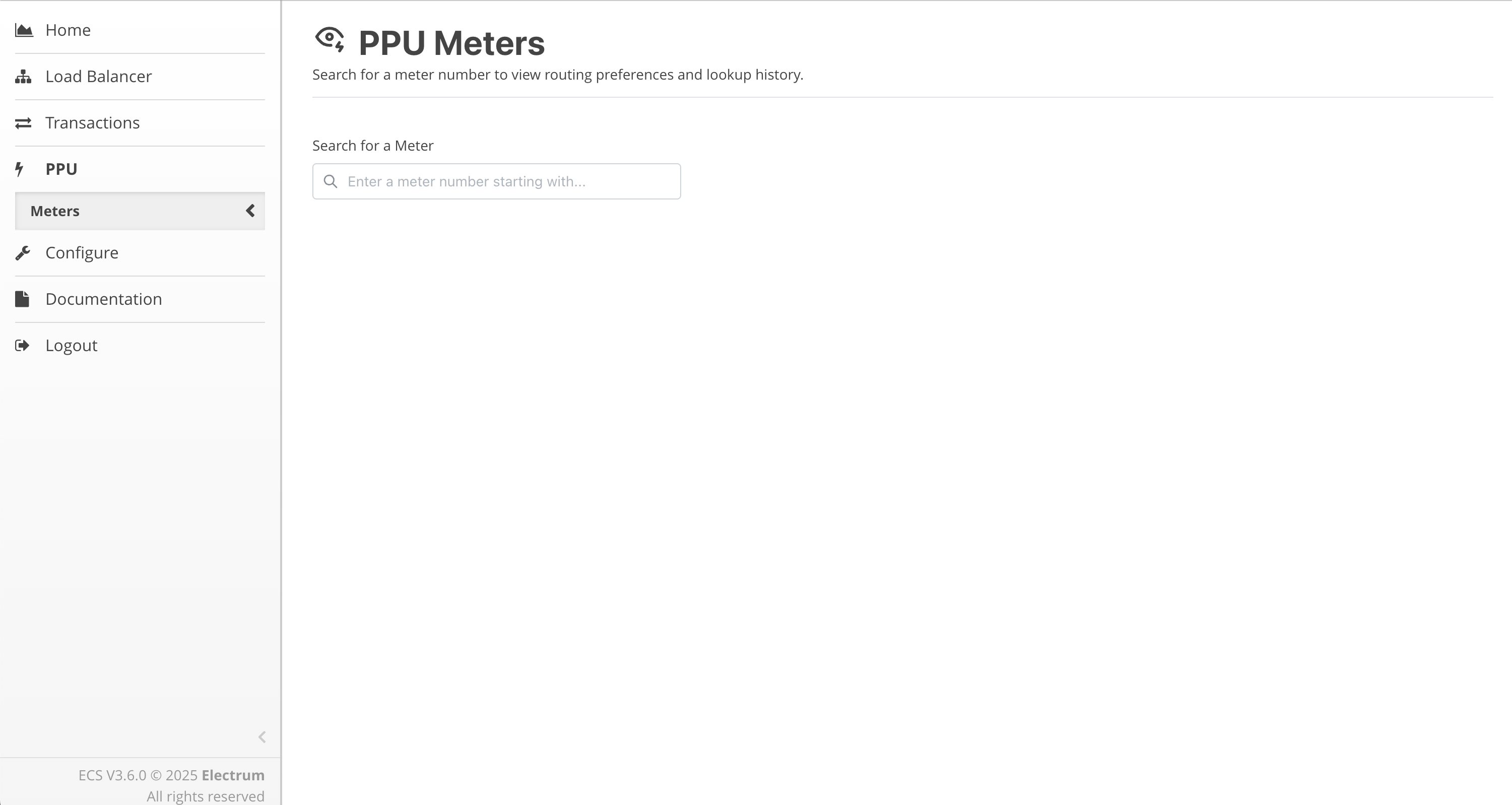The height and width of the screenshot is (805, 1512).
Task: Click the Documentation file icon
Action: (x=22, y=299)
